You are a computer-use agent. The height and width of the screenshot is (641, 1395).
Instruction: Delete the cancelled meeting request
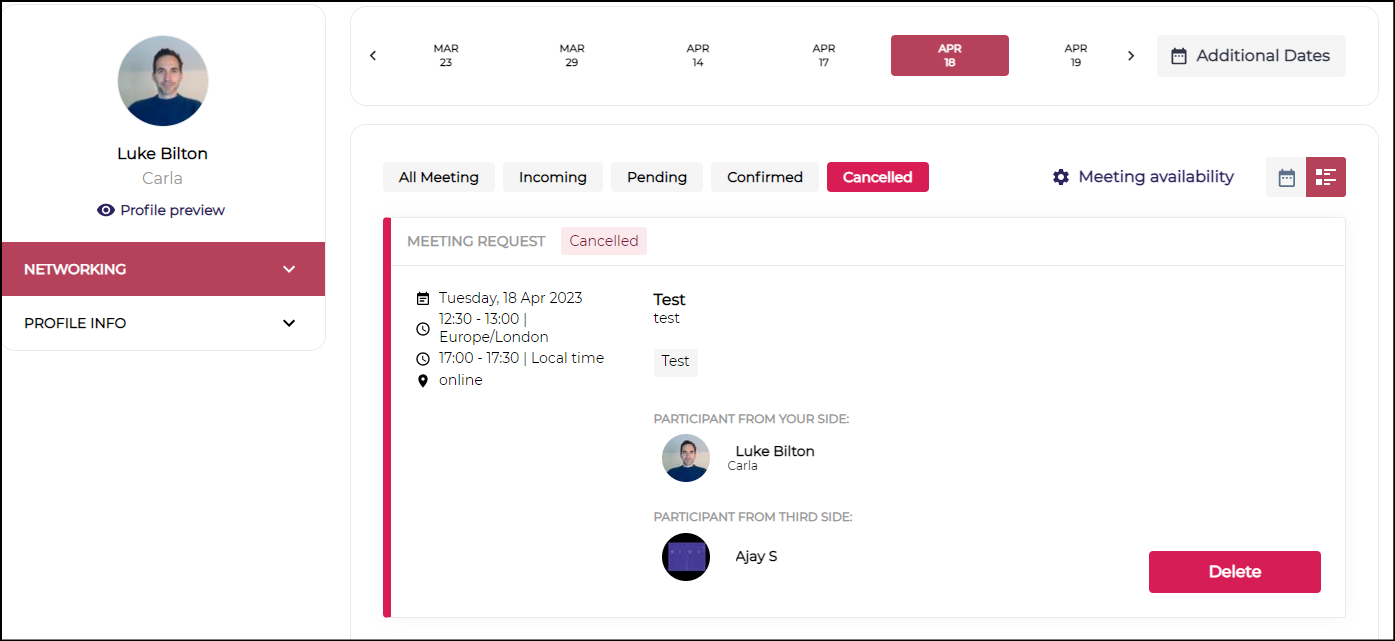pos(1234,572)
